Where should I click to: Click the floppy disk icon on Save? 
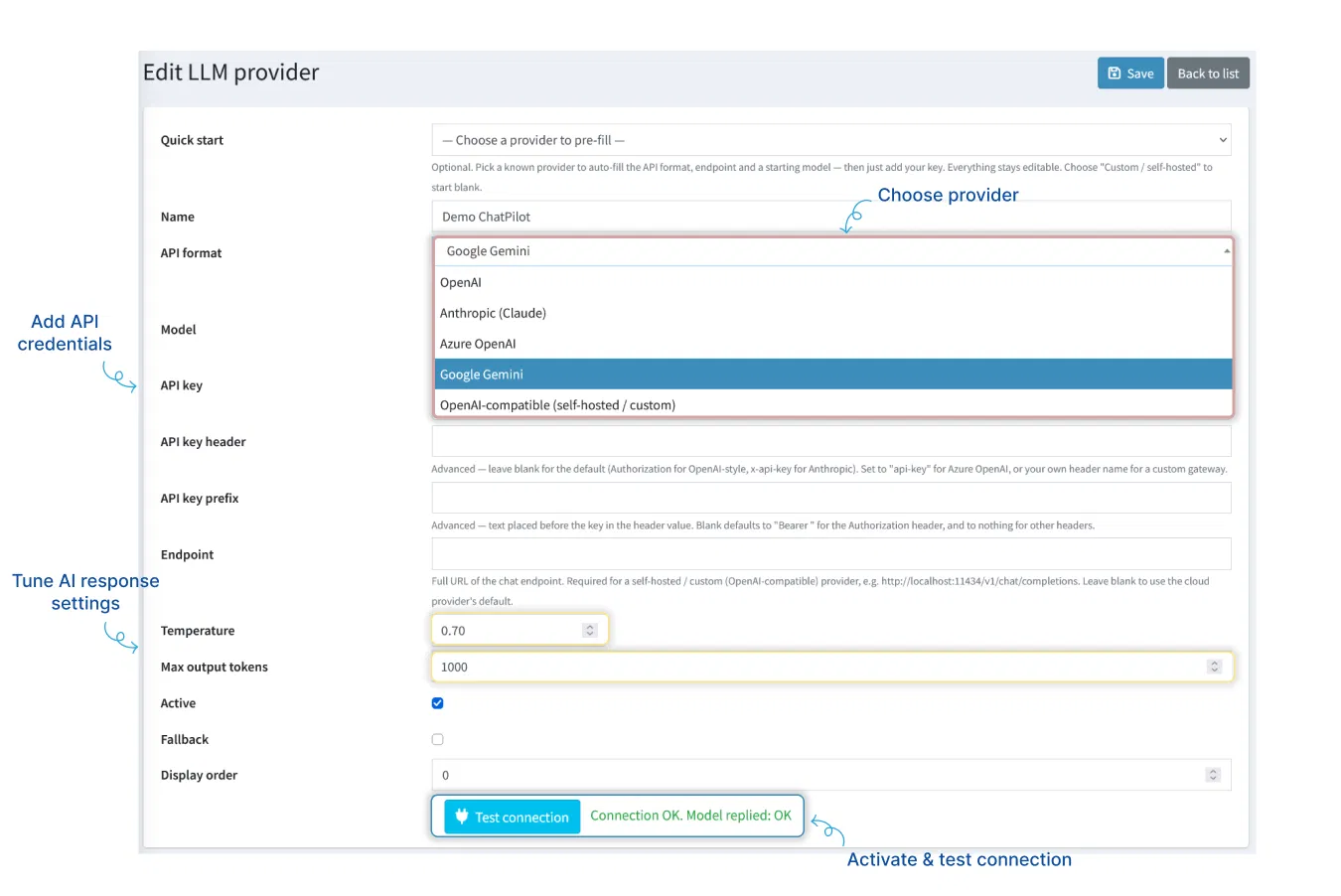(x=1115, y=74)
